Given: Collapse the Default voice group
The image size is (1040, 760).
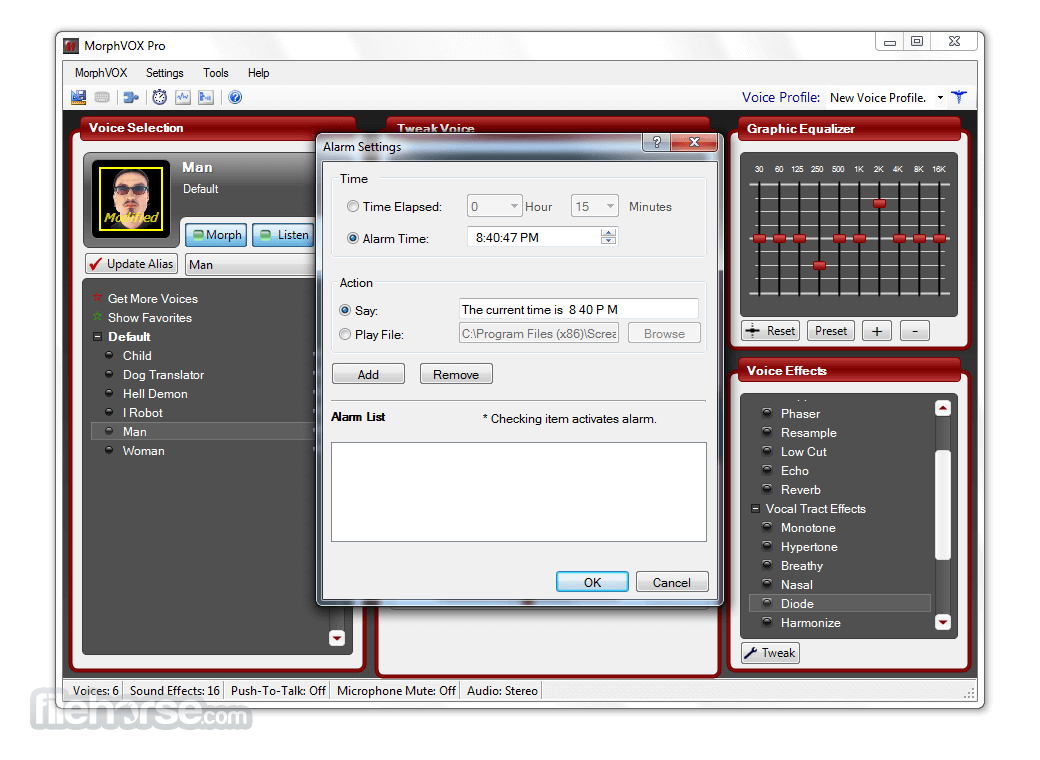Looking at the screenshot, I should pos(98,336).
